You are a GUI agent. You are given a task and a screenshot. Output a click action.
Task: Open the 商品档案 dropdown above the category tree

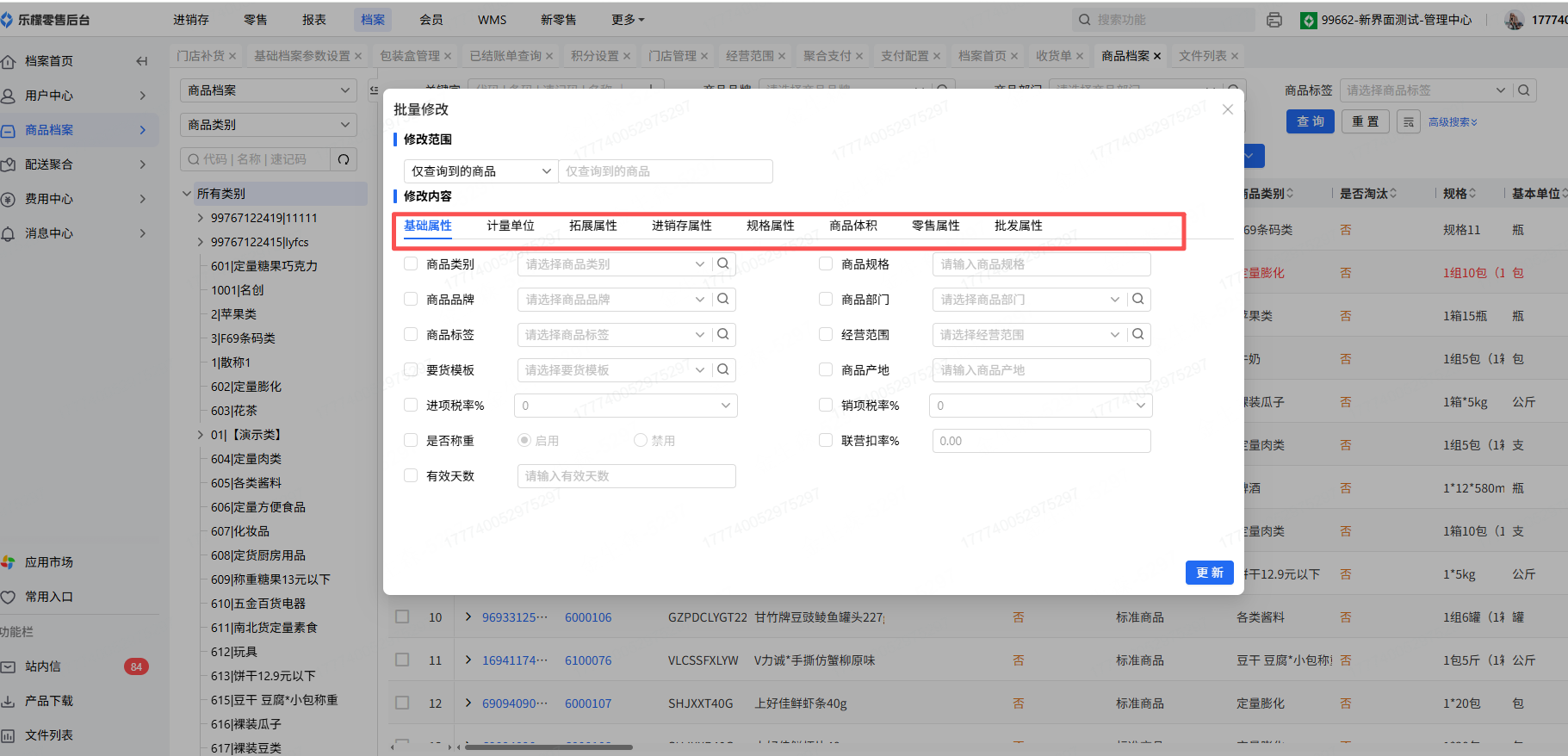coord(269,90)
